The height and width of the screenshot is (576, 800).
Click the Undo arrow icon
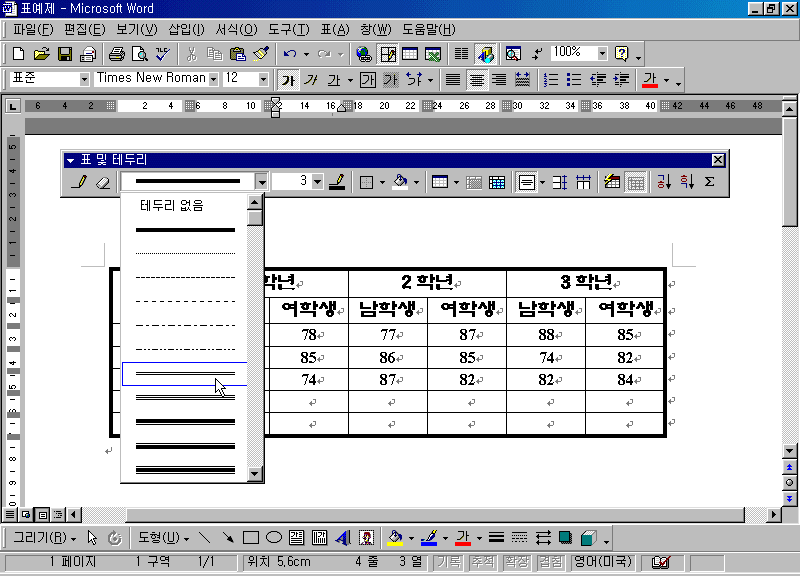(x=290, y=54)
